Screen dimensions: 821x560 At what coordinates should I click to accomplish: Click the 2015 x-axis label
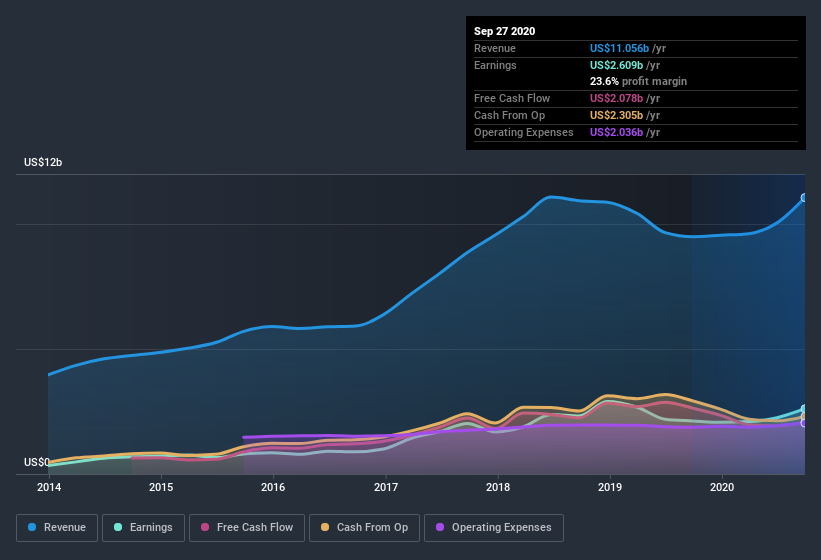pos(161,487)
